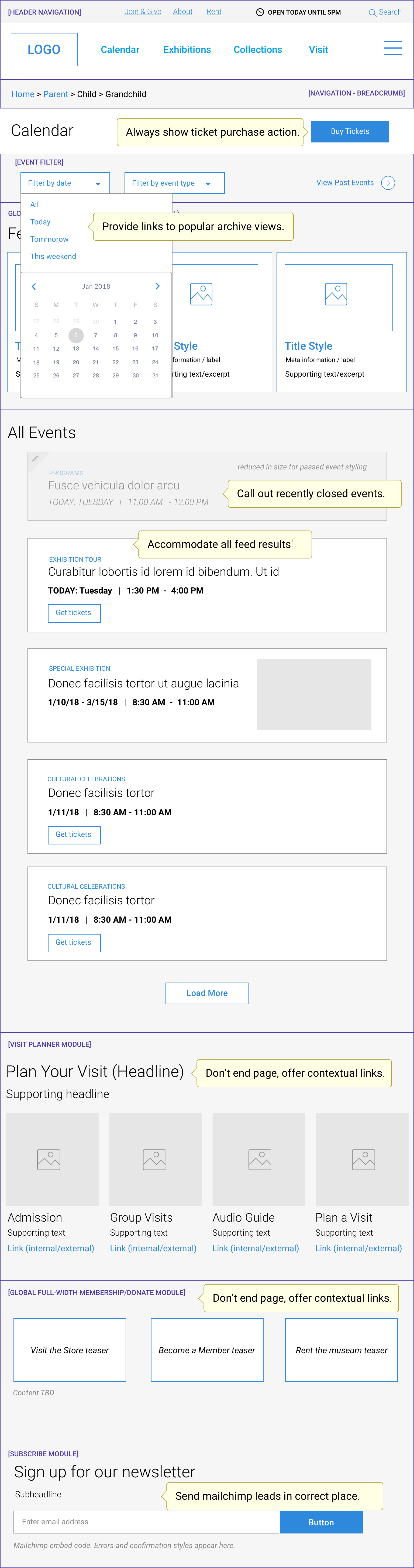The width and height of the screenshot is (414, 1568).
Task: Pick day 10 in the calendar
Action: [155, 335]
